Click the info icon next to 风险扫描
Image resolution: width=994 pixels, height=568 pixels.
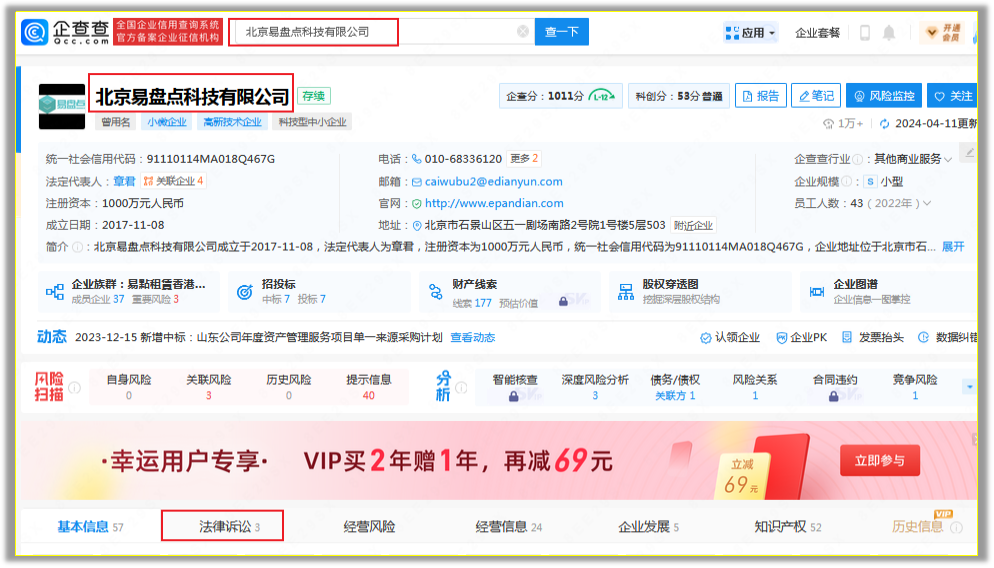pyautogui.click(x=75, y=387)
